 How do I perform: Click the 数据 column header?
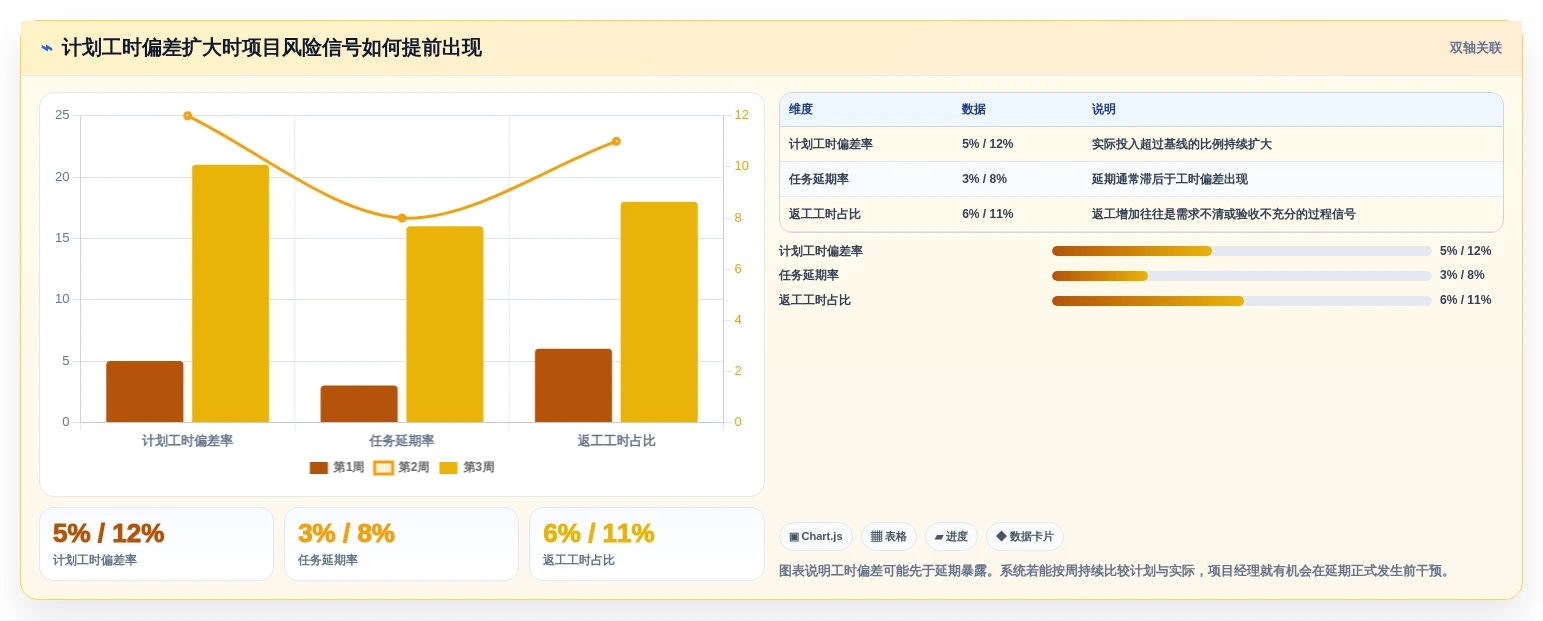pyautogui.click(x=974, y=109)
